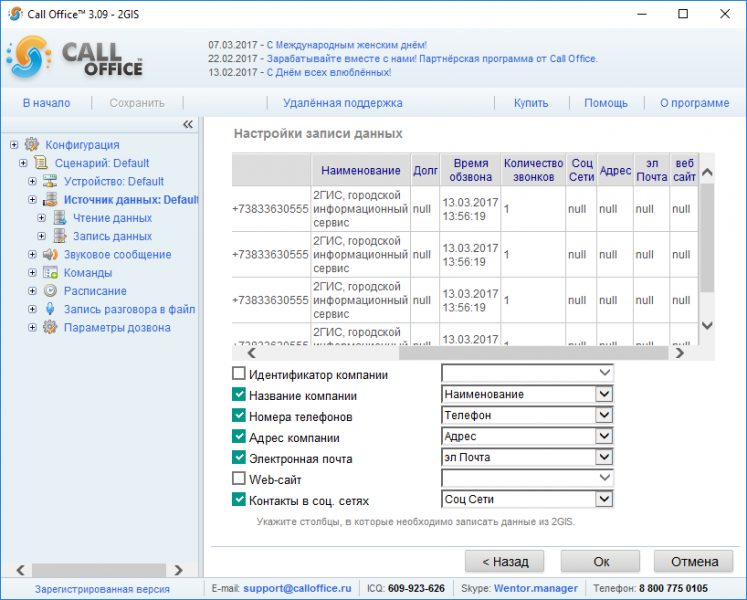Click the Запись разговора microphone icon
The image size is (747, 600).
(x=50, y=309)
